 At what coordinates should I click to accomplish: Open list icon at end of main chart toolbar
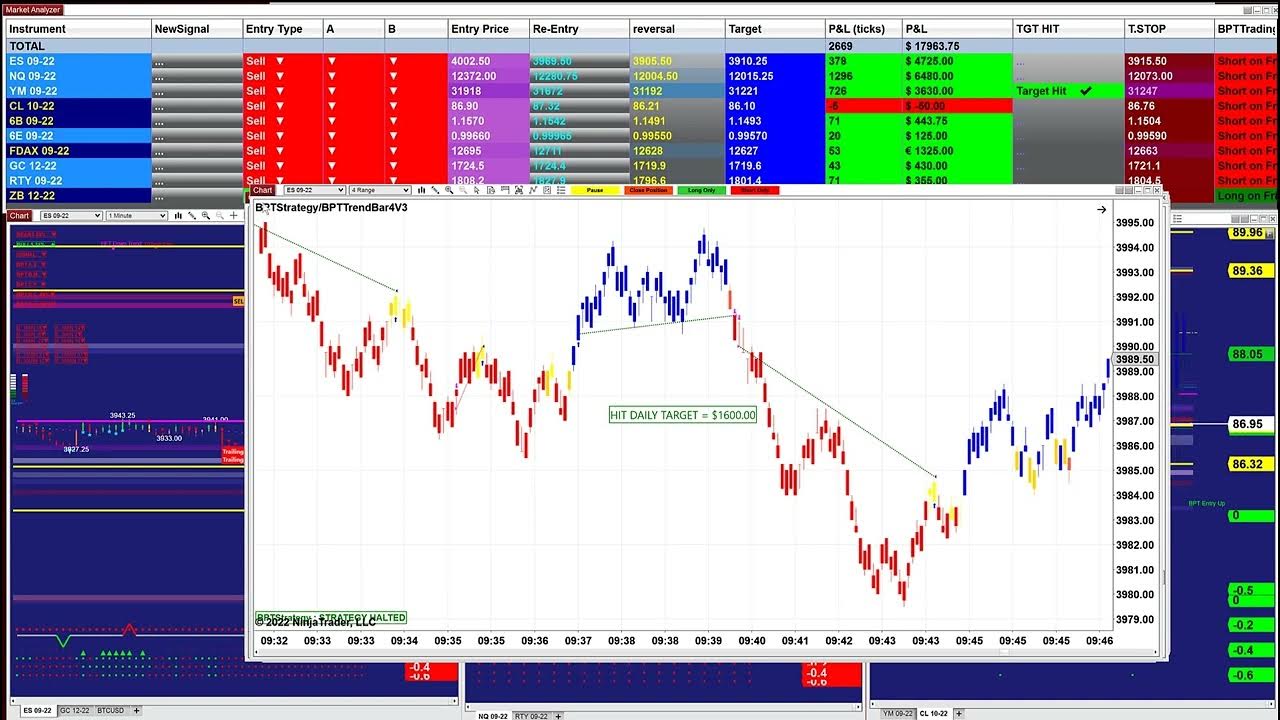click(561, 190)
